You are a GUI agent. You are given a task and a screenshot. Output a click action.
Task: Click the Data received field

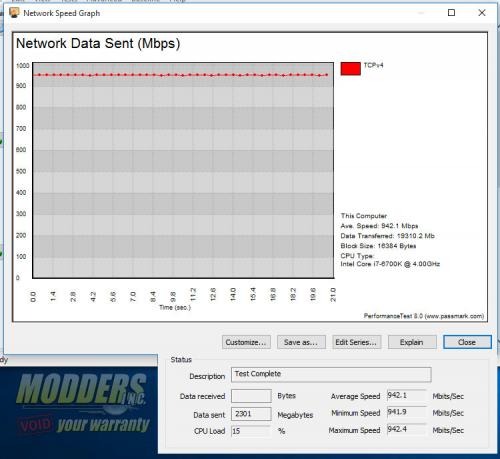tap(251, 396)
